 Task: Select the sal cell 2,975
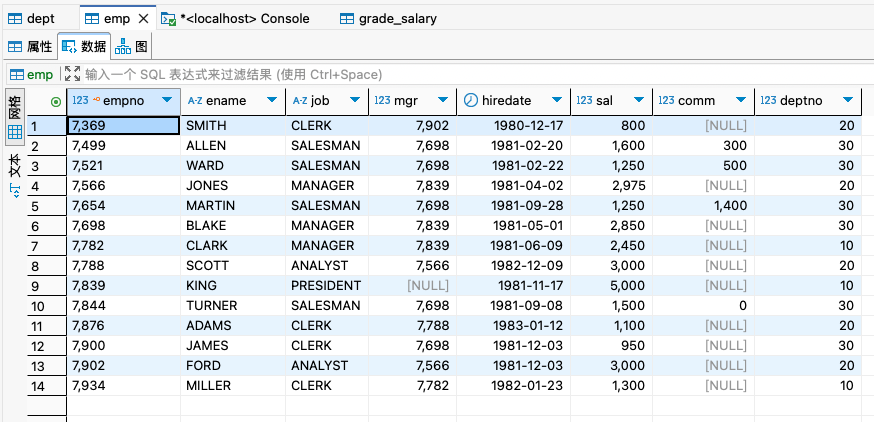click(x=611, y=186)
